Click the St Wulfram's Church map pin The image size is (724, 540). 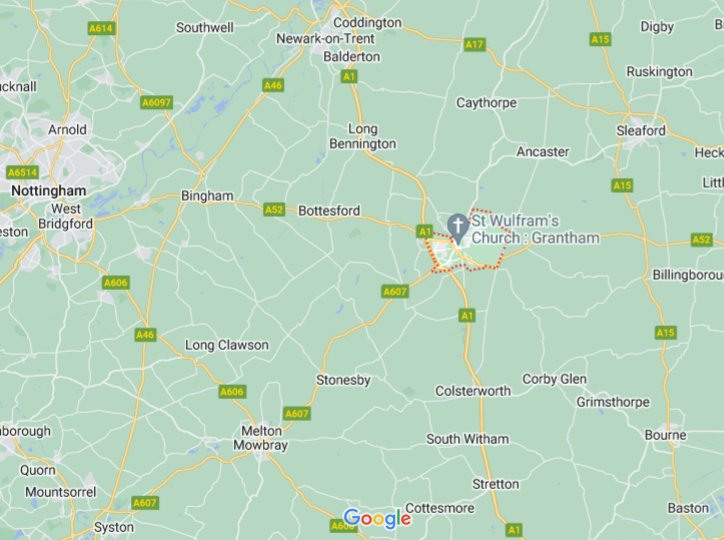458,228
